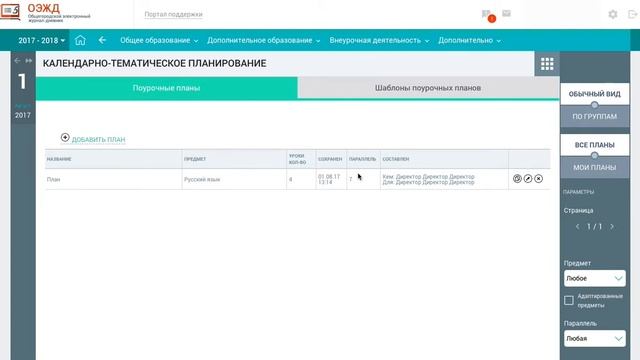Viewport: 640px width, 360px height.
Task: Go to previous page of plans
Action: pyautogui.click(x=577, y=227)
